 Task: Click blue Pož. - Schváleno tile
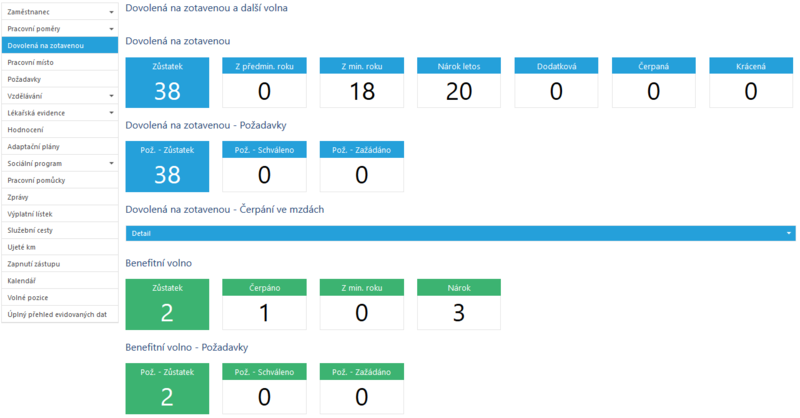264,166
